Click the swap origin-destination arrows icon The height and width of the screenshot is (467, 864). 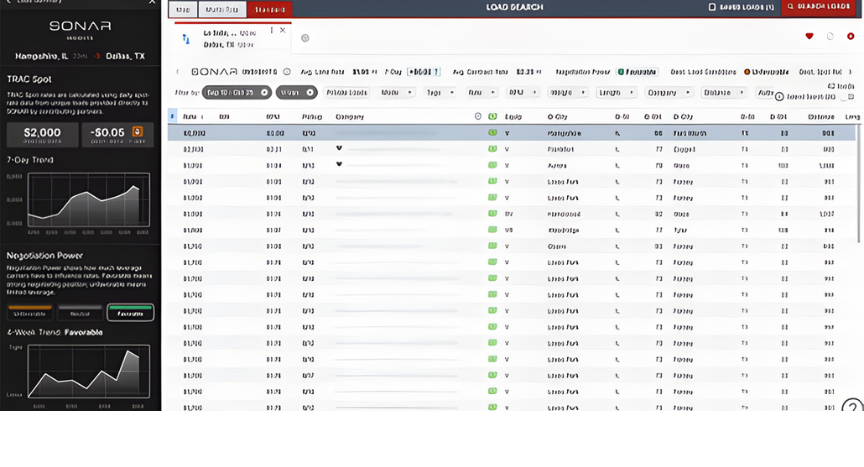[x=186, y=39]
